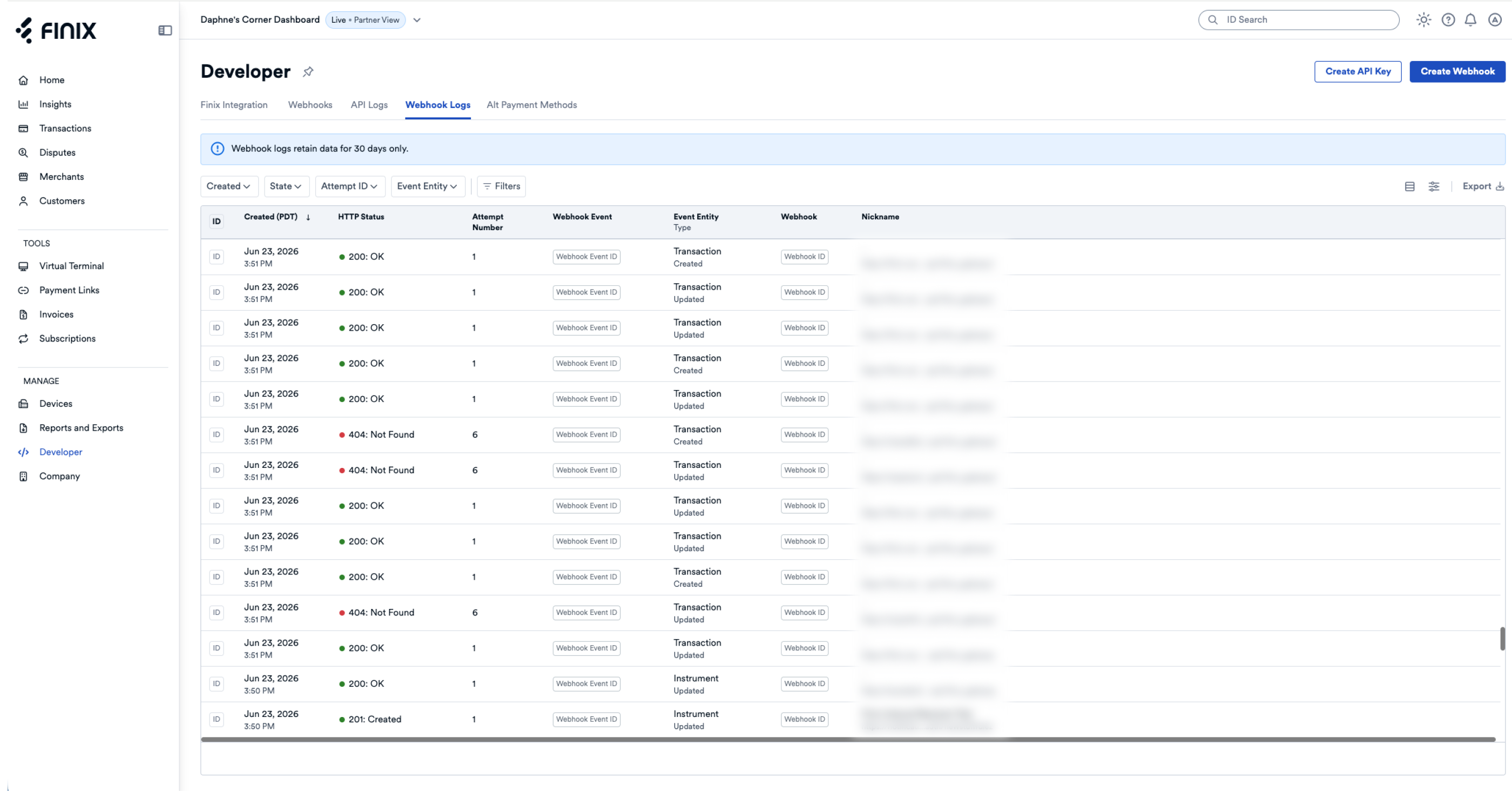Viewport: 1512px width, 791px height.
Task: Switch to Finix Integration tab
Action: (x=234, y=104)
